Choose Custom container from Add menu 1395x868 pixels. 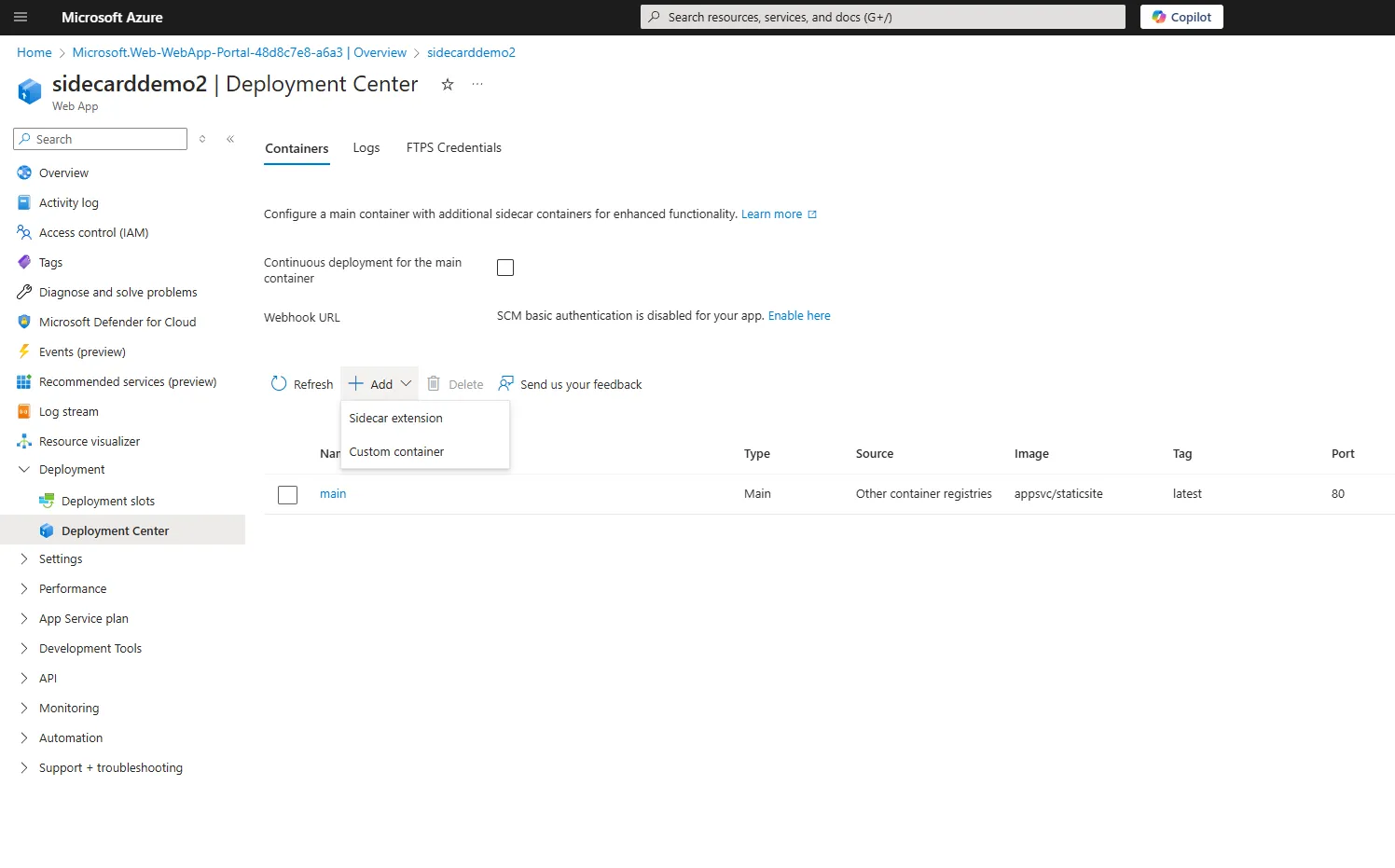click(x=425, y=451)
